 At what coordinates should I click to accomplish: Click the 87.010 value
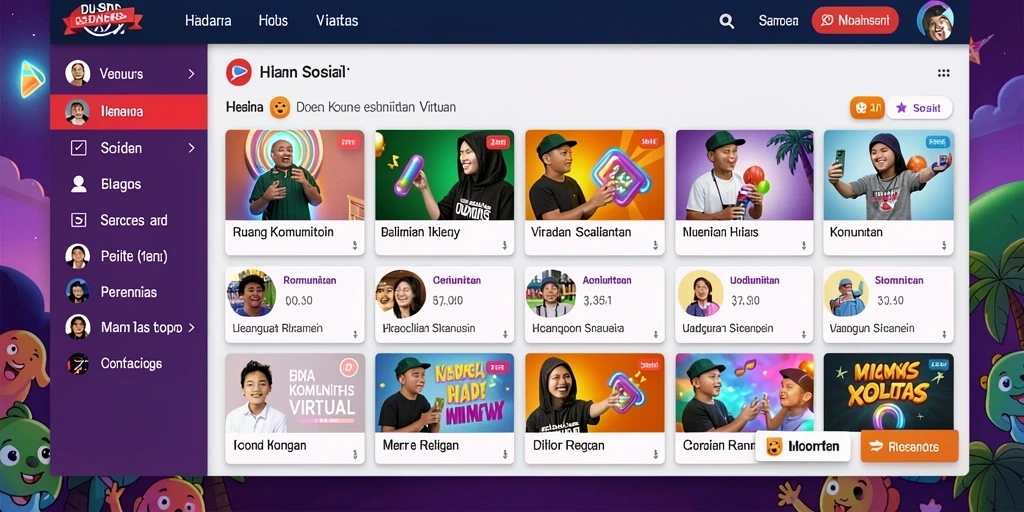point(447,301)
